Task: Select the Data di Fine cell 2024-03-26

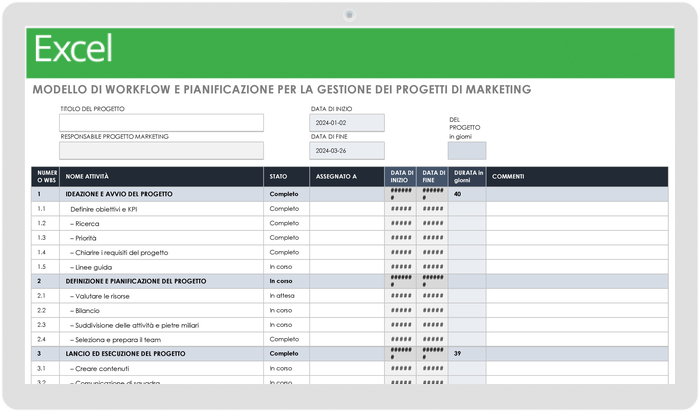Action: pyautogui.click(x=347, y=151)
